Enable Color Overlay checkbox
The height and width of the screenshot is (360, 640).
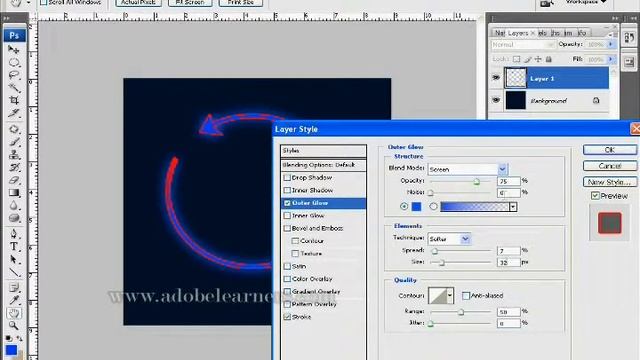[287, 279]
